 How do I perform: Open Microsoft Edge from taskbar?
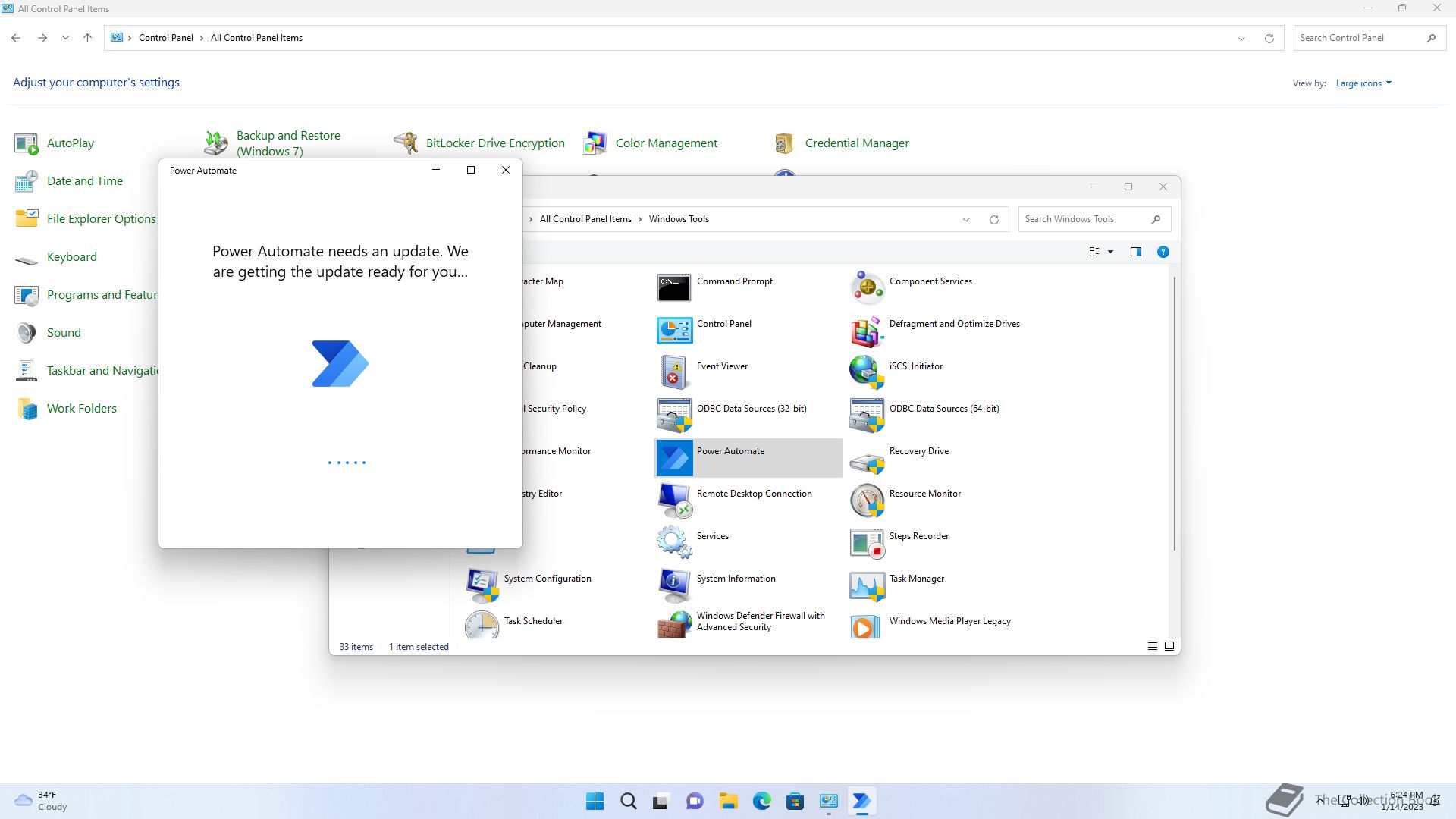point(762,801)
